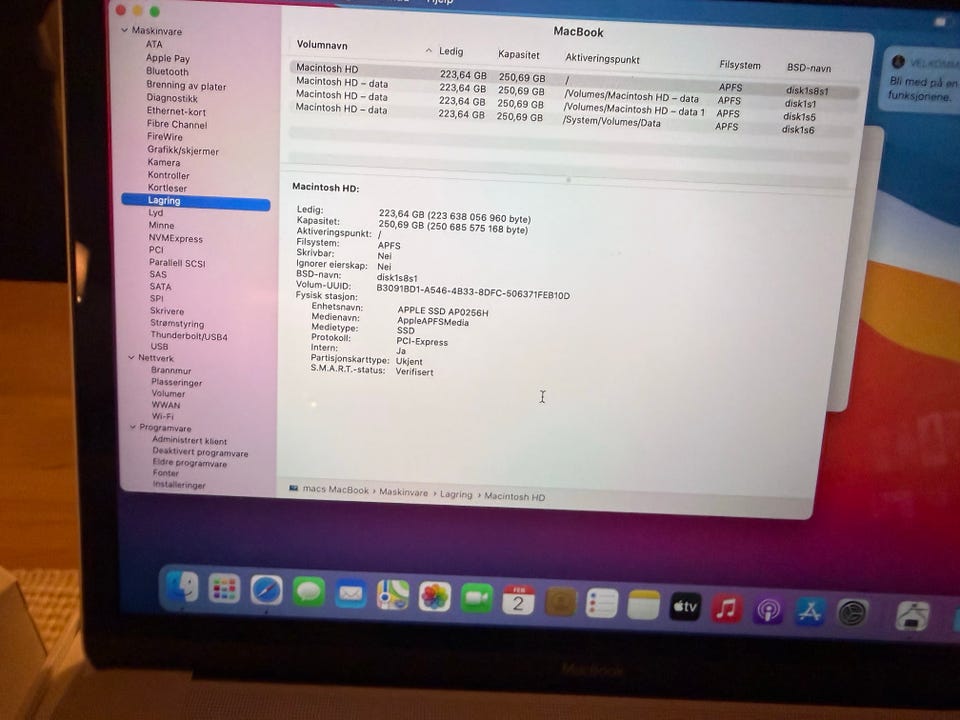Screen dimensions: 960x720
Task: Select Brenning av plater item
Action: point(186,86)
